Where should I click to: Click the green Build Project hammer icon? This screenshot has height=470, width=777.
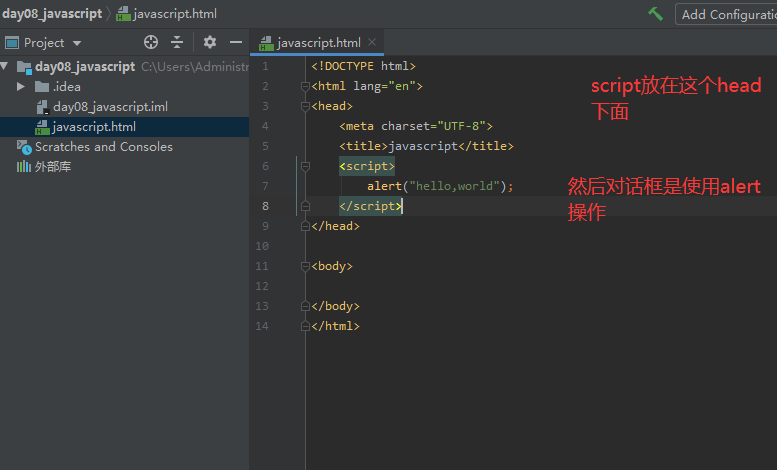(656, 14)
